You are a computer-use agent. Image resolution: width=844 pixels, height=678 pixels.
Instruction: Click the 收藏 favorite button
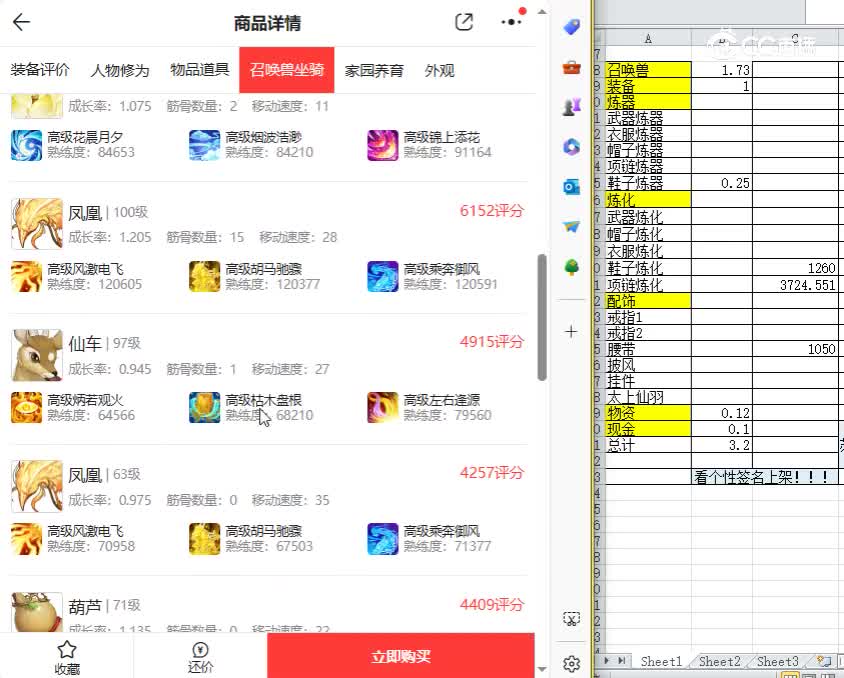(x=66, y=655)
